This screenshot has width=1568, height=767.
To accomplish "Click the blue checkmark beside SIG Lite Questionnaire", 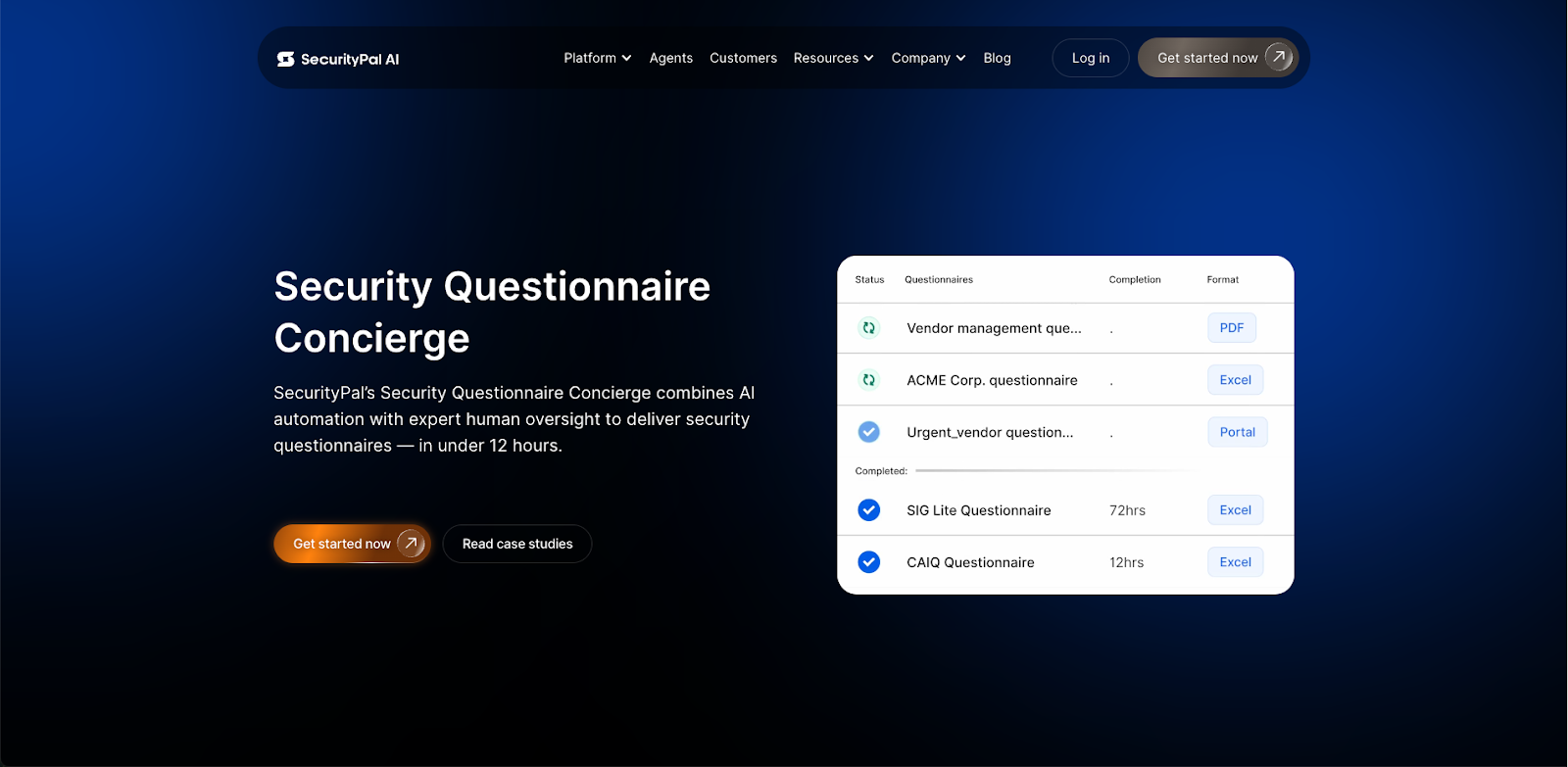I will click(868, 510).
